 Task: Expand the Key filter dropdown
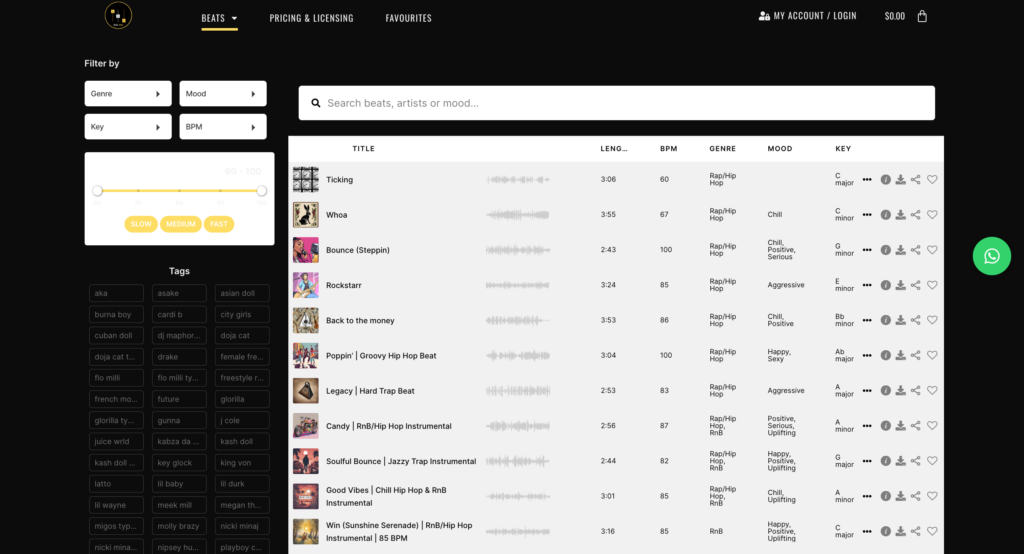click(128, 127)
